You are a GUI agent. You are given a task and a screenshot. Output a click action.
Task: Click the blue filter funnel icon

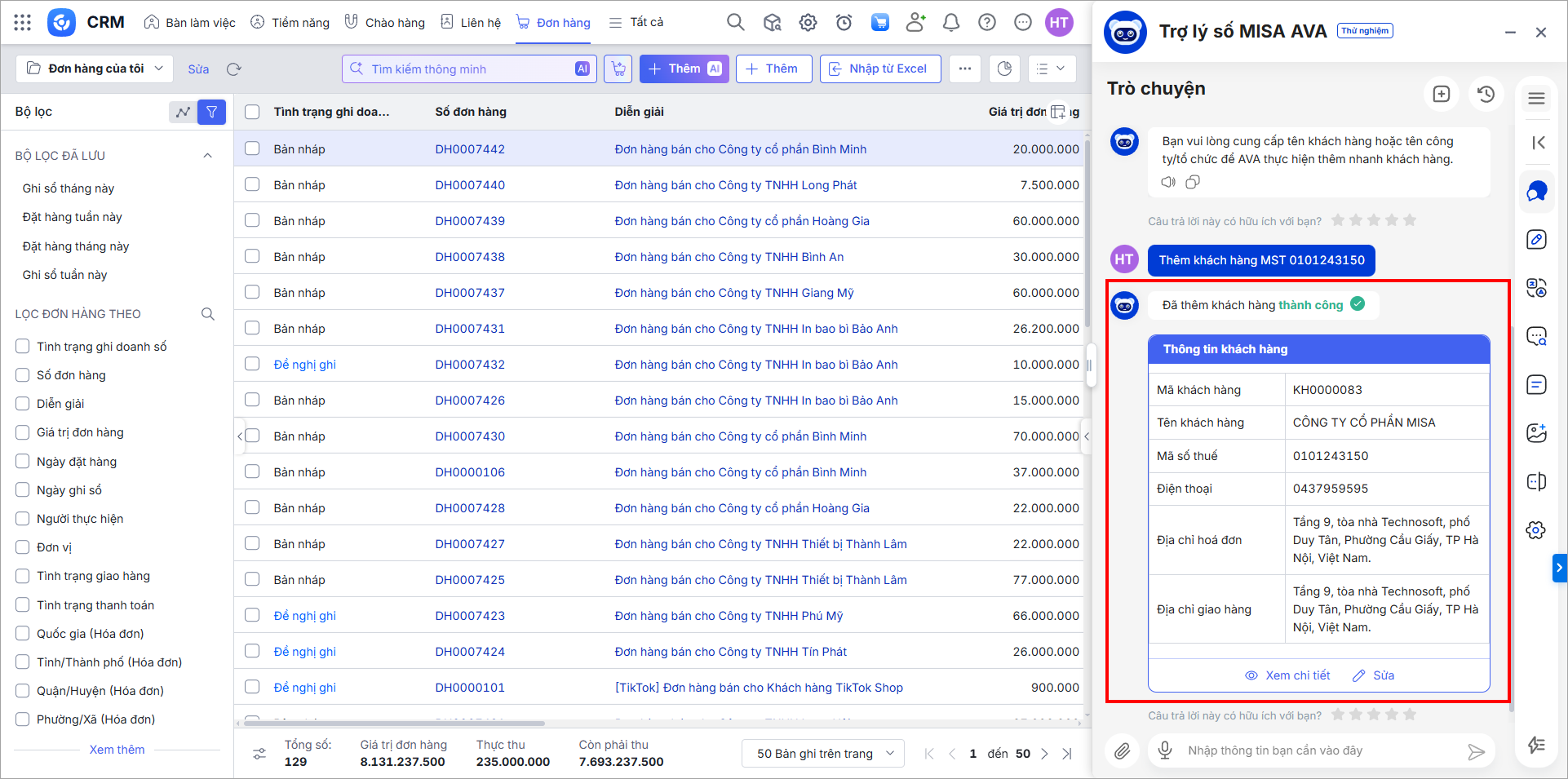pos(211,112)
